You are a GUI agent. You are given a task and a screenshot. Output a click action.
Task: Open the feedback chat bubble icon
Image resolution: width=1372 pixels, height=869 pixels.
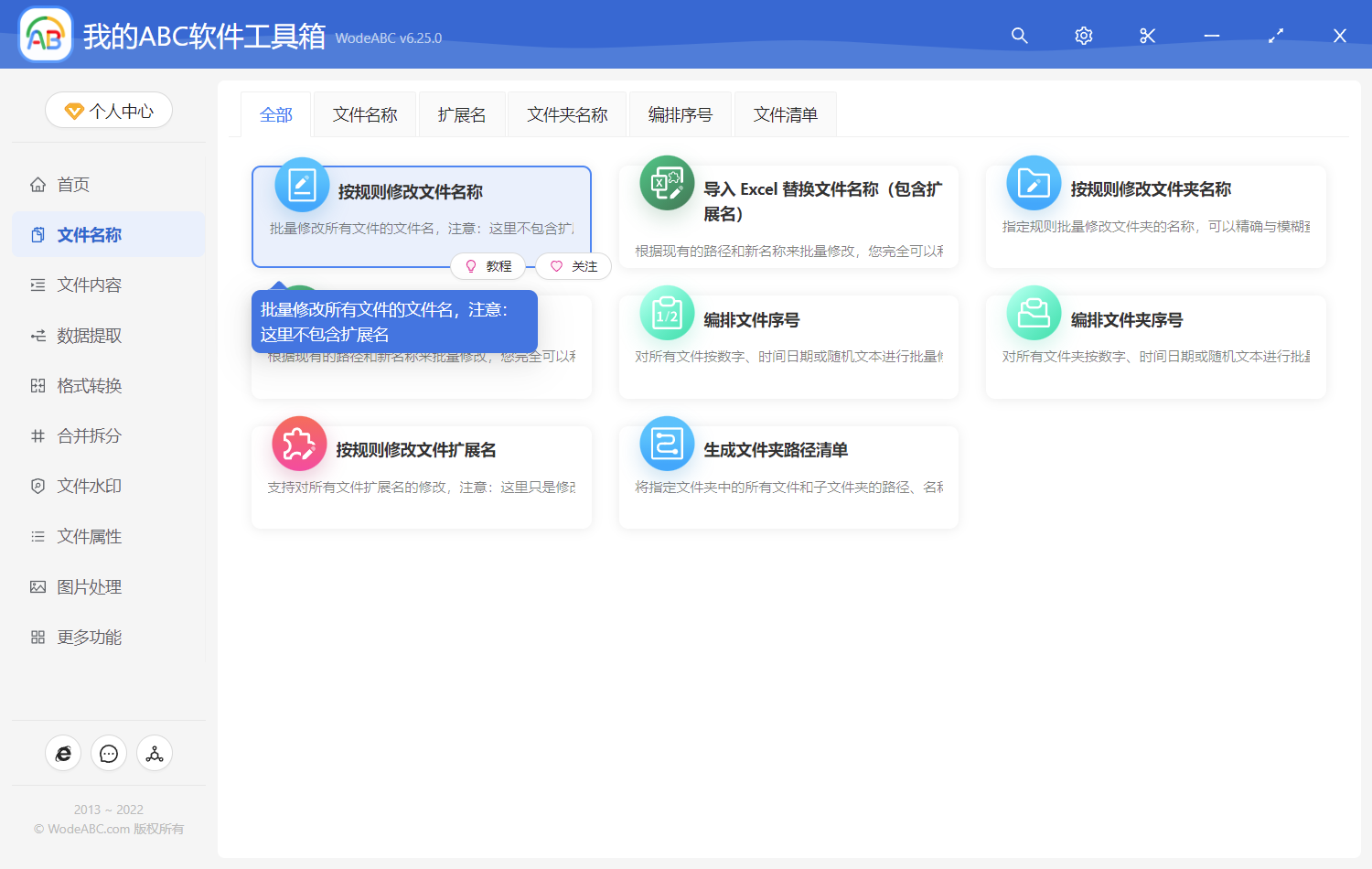coord(108,753)
